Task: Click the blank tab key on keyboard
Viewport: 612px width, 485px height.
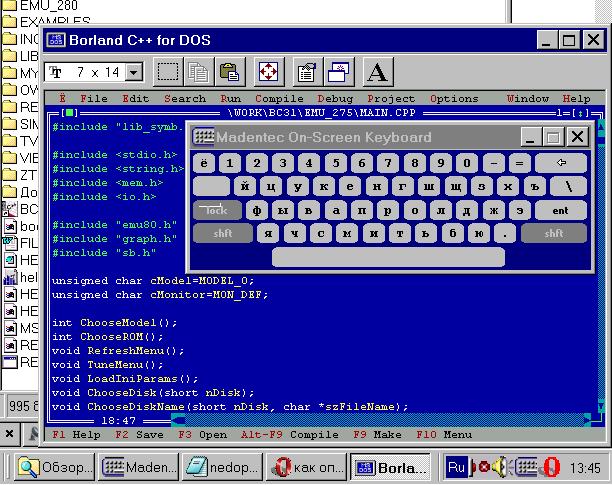Action: click(211, 187)
